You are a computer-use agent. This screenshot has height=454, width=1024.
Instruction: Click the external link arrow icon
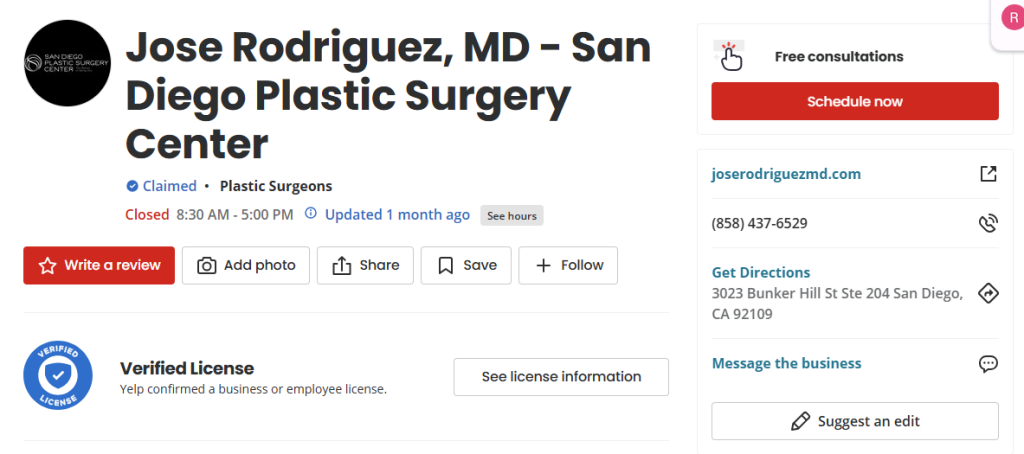point(988,174)
